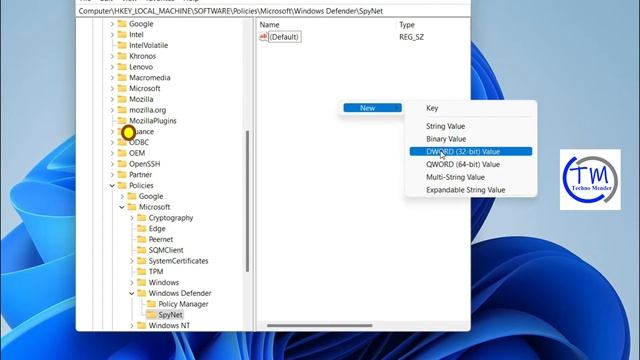Click the Khronos folder icon
Viewport: 640px width, 360px height.
(122, 56)
